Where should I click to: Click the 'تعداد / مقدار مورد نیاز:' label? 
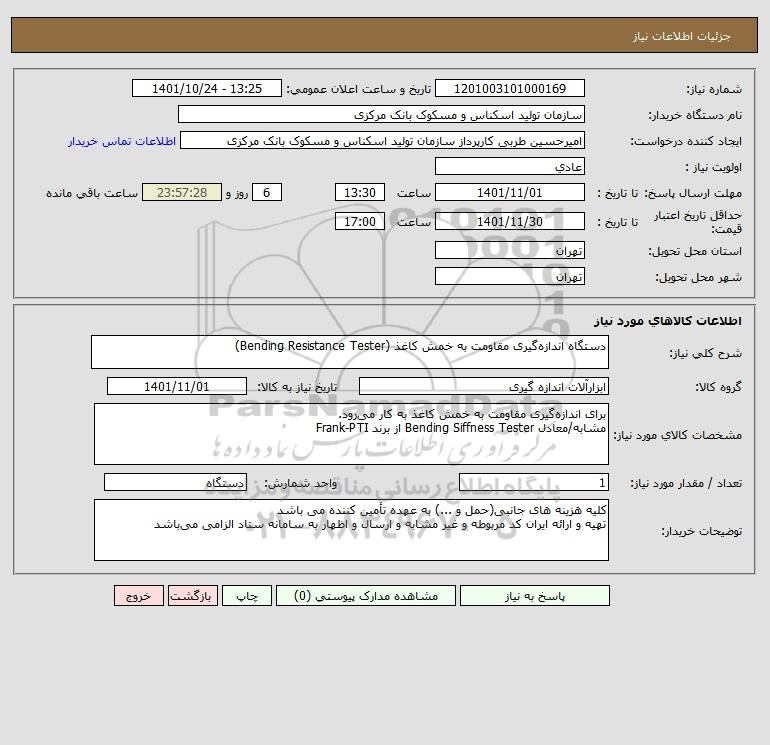(686, 484)
